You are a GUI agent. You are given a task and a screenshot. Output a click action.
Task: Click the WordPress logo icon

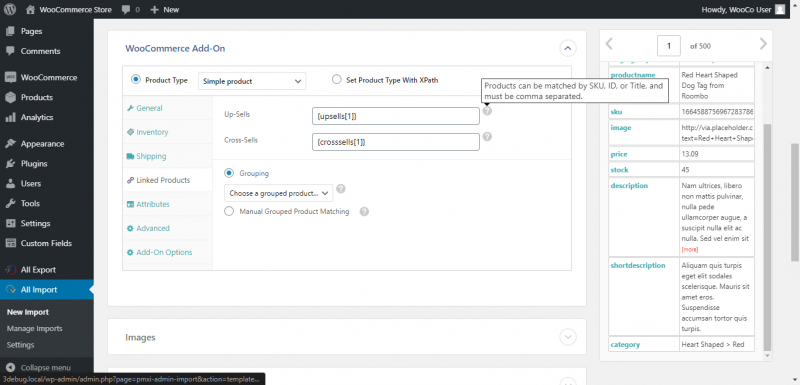[x=11, y=9]
